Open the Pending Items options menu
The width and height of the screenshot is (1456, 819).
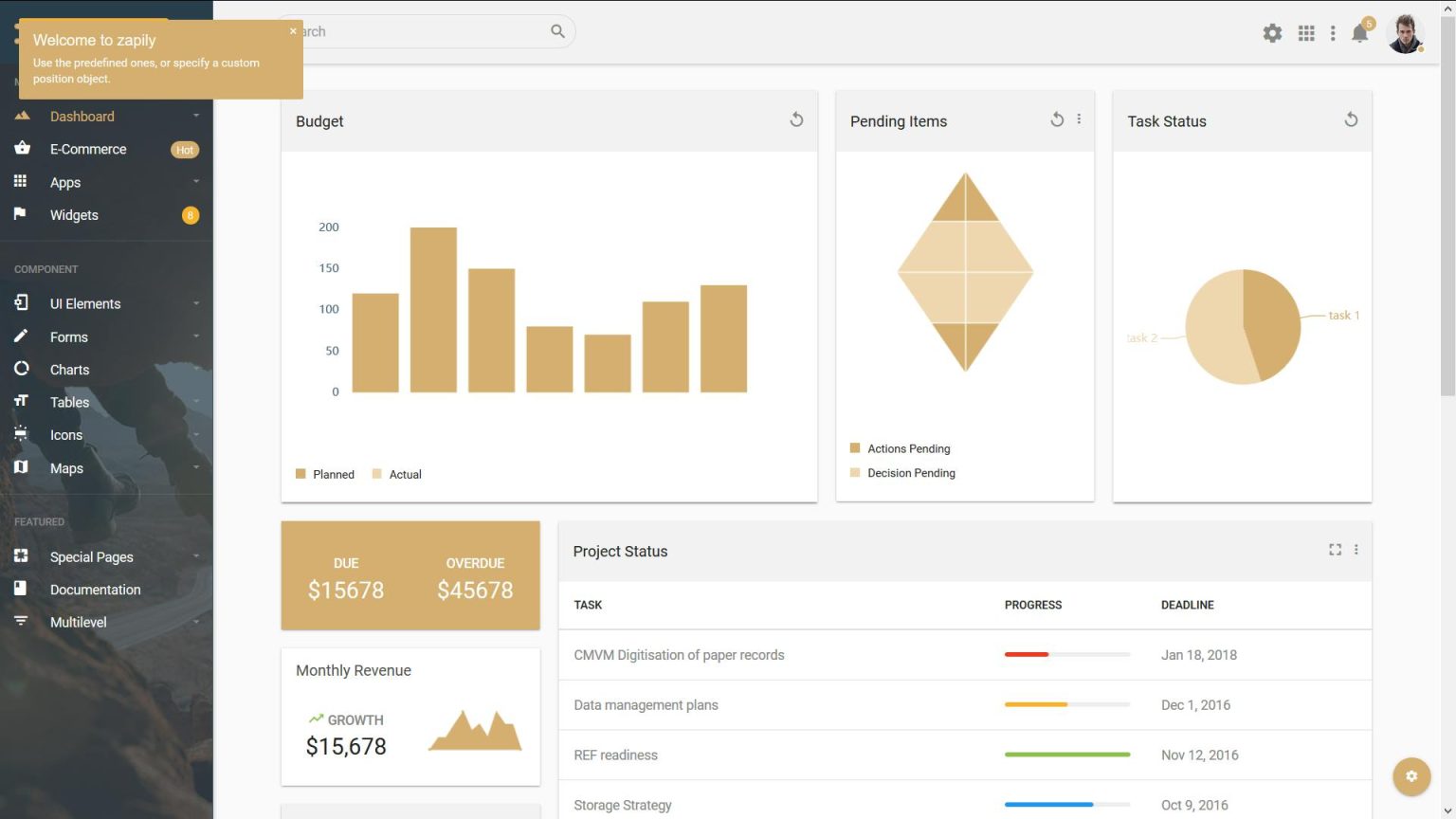coord(1079,119)
